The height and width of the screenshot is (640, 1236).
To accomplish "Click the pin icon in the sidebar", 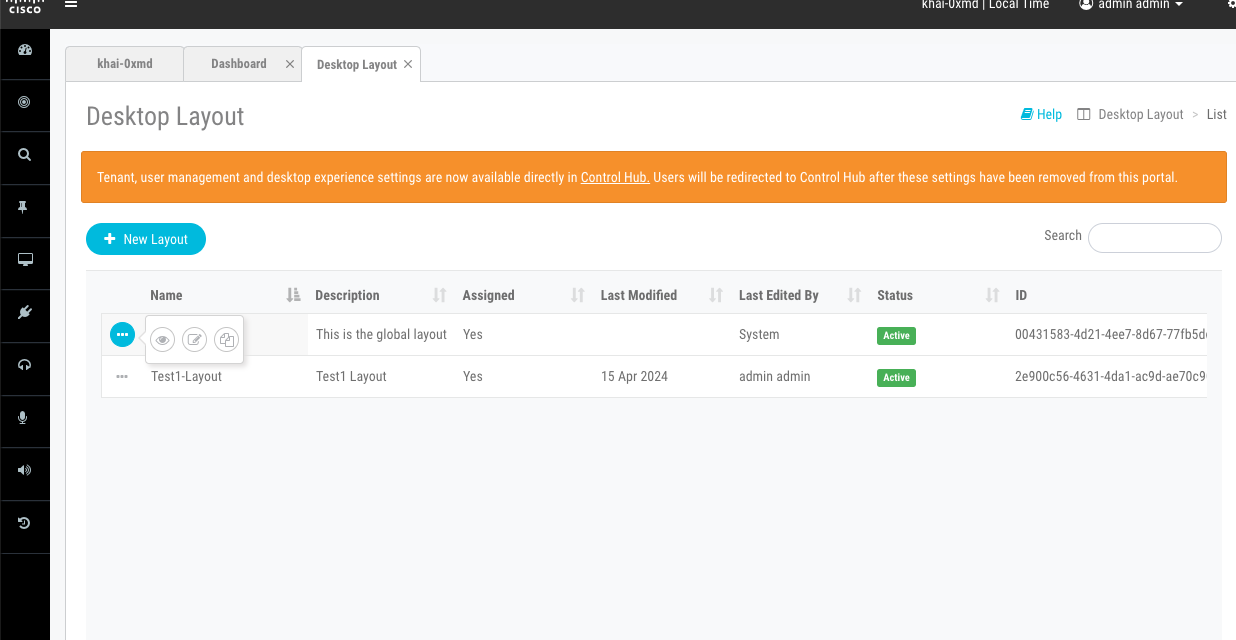I will (x=23, y=210).
